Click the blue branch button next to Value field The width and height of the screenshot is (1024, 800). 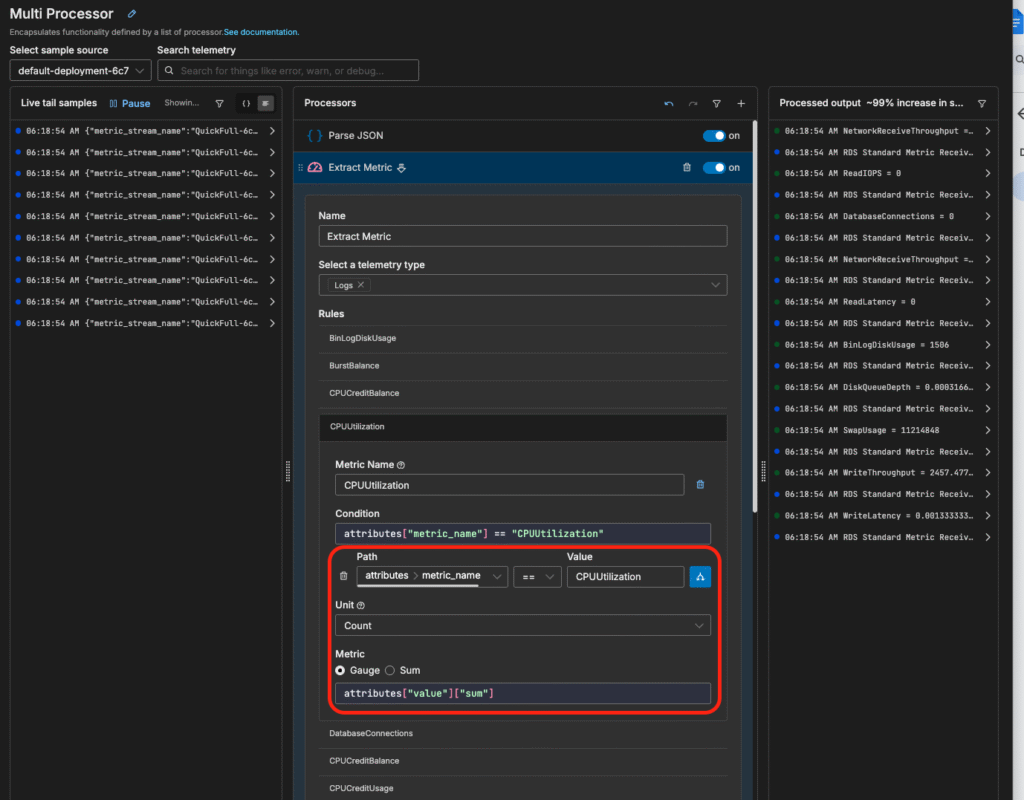point(700,576)
